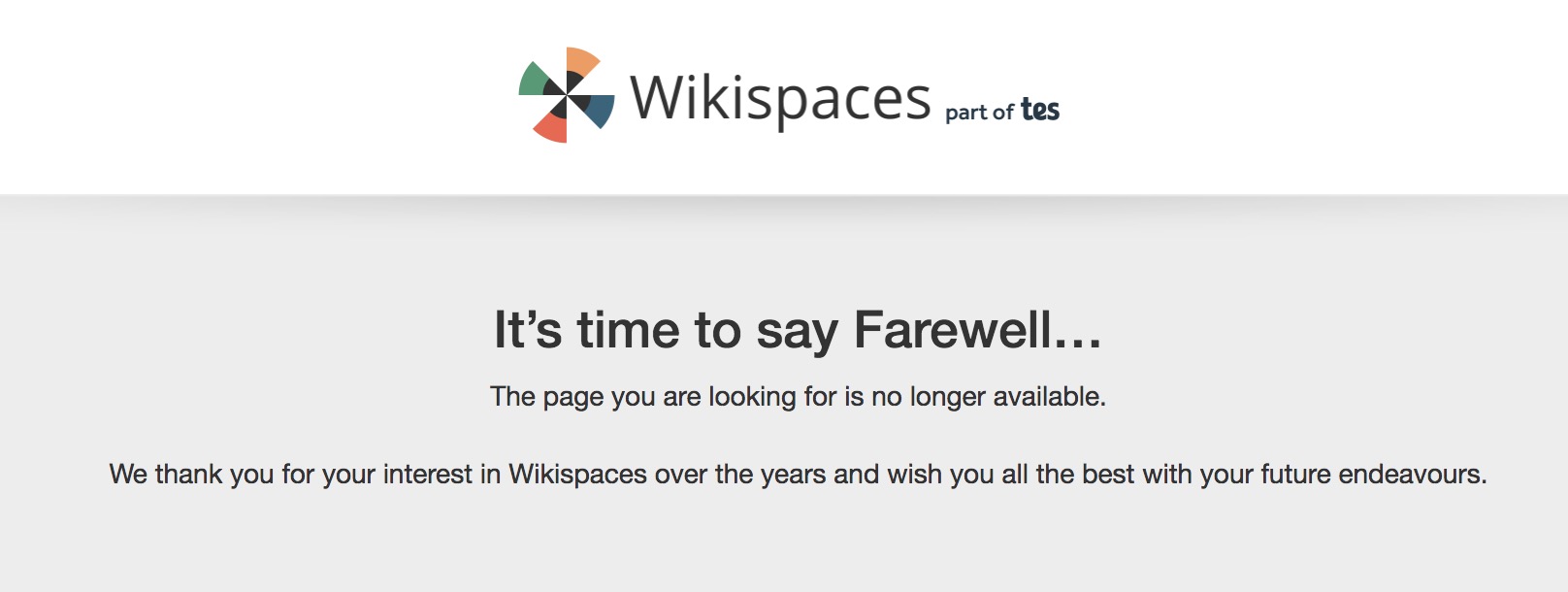Click the orange blade of the pinwheel logo
The height and width of the screenshot is (592, 1568).
point(584,61)
